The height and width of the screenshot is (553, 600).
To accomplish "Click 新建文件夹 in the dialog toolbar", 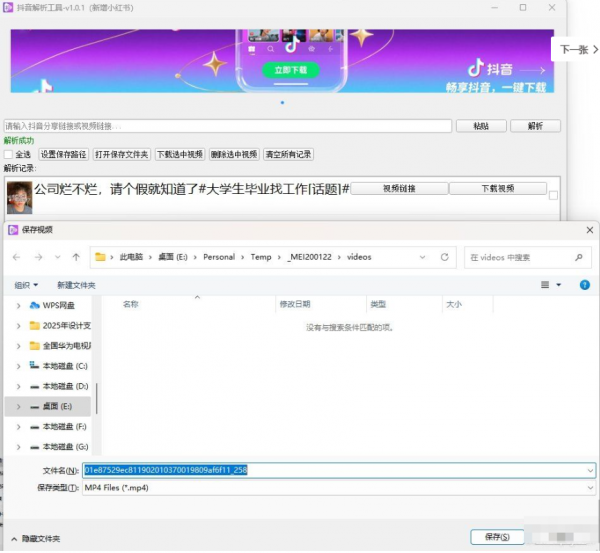I will [76, 285].
